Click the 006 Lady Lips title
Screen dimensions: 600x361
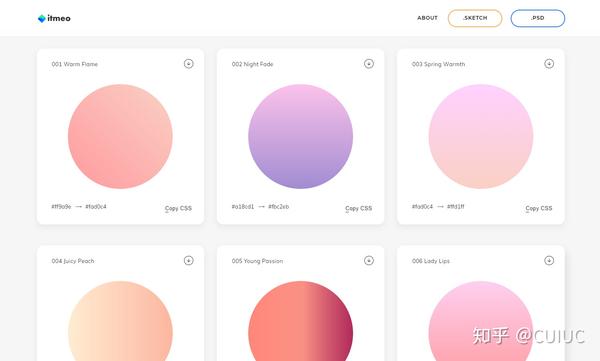pyautogui.click(x=430, y=261)
